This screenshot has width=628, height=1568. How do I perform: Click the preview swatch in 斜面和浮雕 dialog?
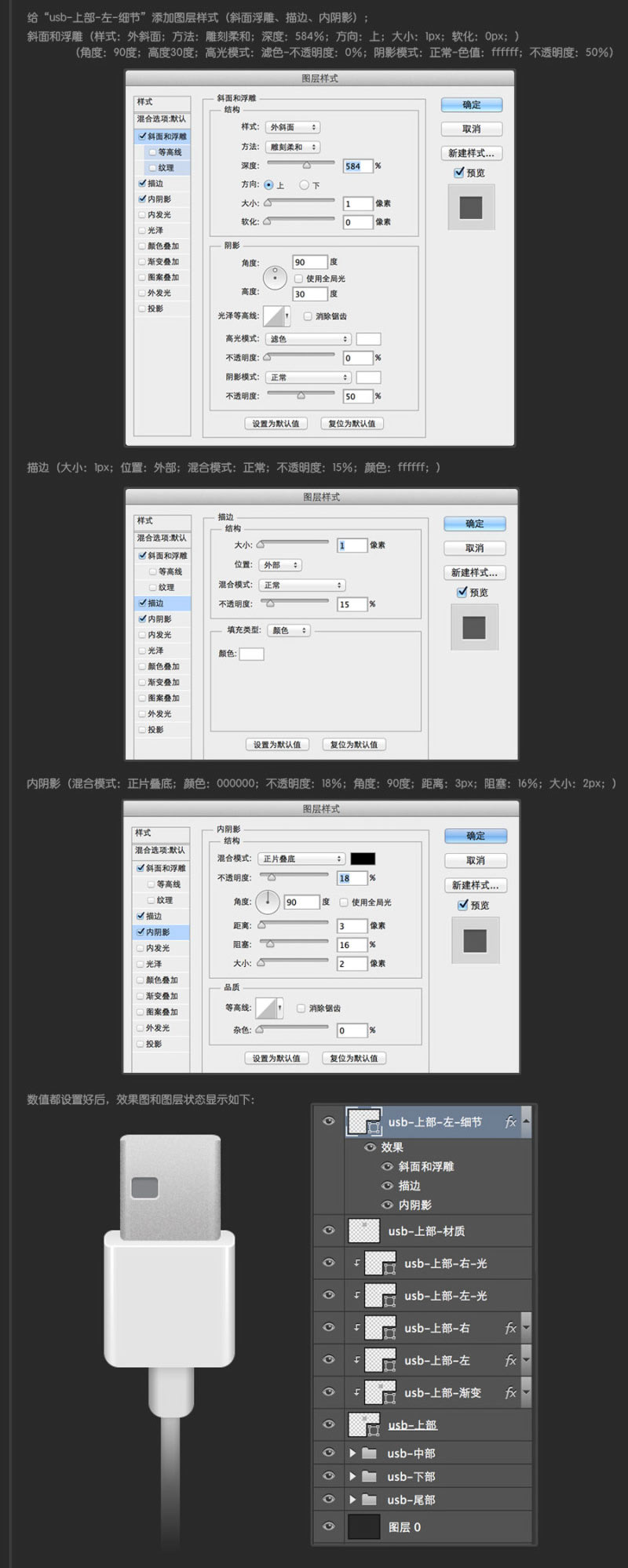pyautogui.click(x=471, y=207)
